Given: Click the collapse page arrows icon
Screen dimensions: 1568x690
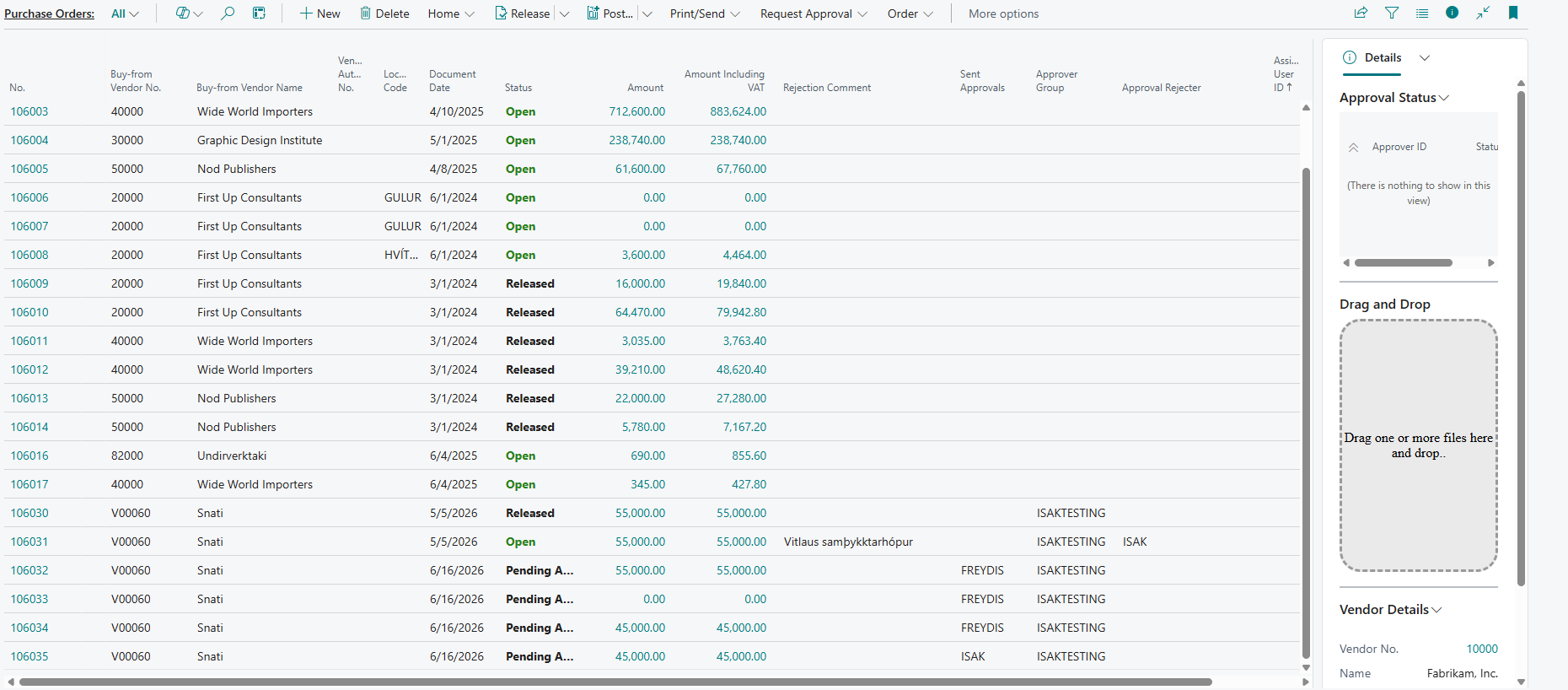Looking at the screenshot, I should point(1483,13).
